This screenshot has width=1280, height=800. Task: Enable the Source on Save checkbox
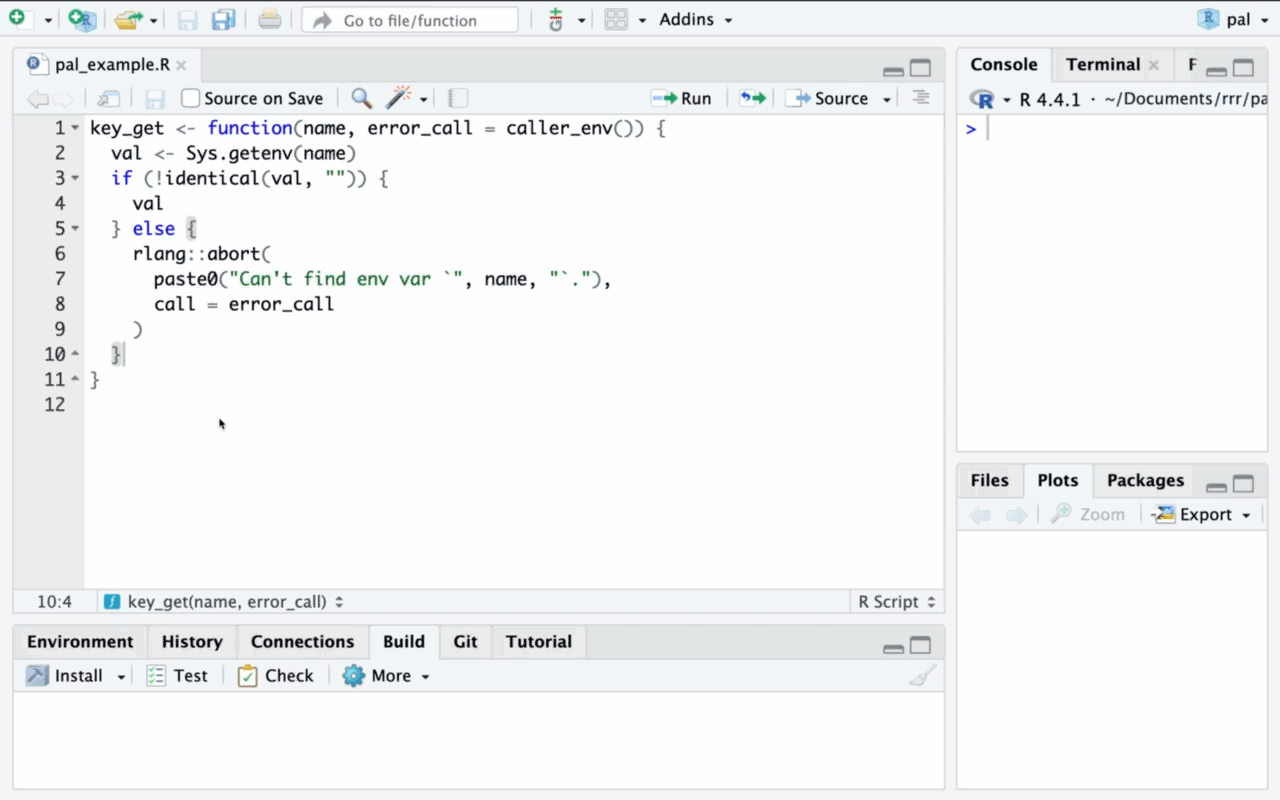[x=186, y=98]
